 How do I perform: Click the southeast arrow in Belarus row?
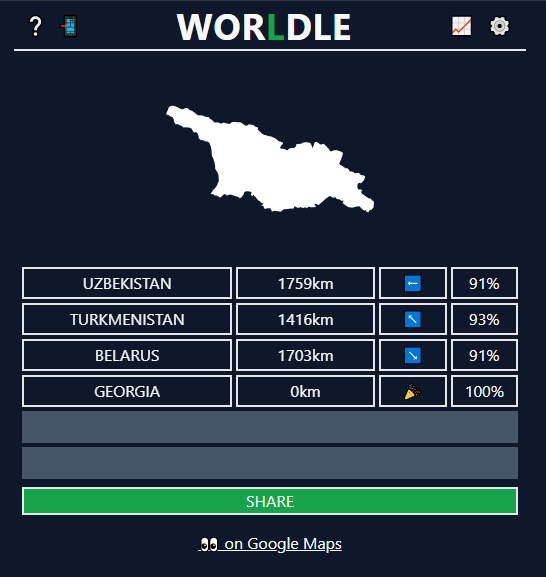(412, 355)
